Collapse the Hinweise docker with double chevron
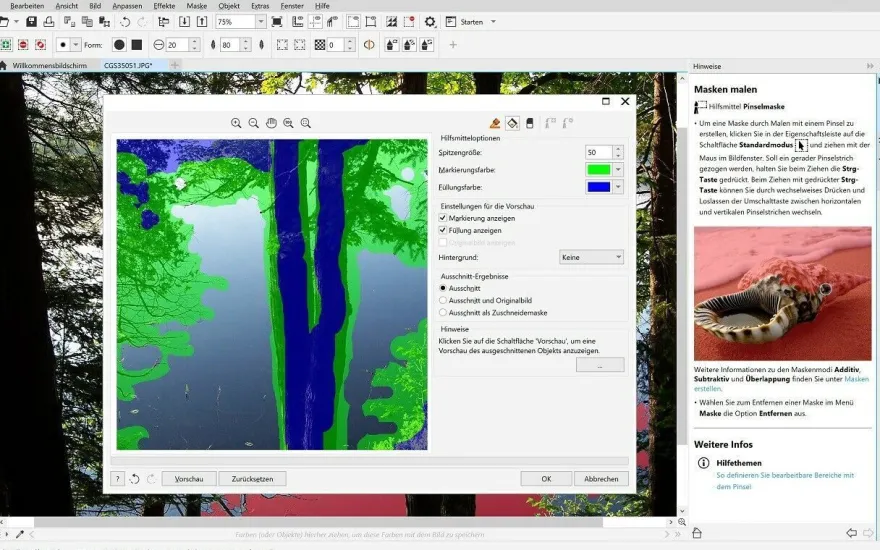The image size is (880, 550). [x=870, y=66]
